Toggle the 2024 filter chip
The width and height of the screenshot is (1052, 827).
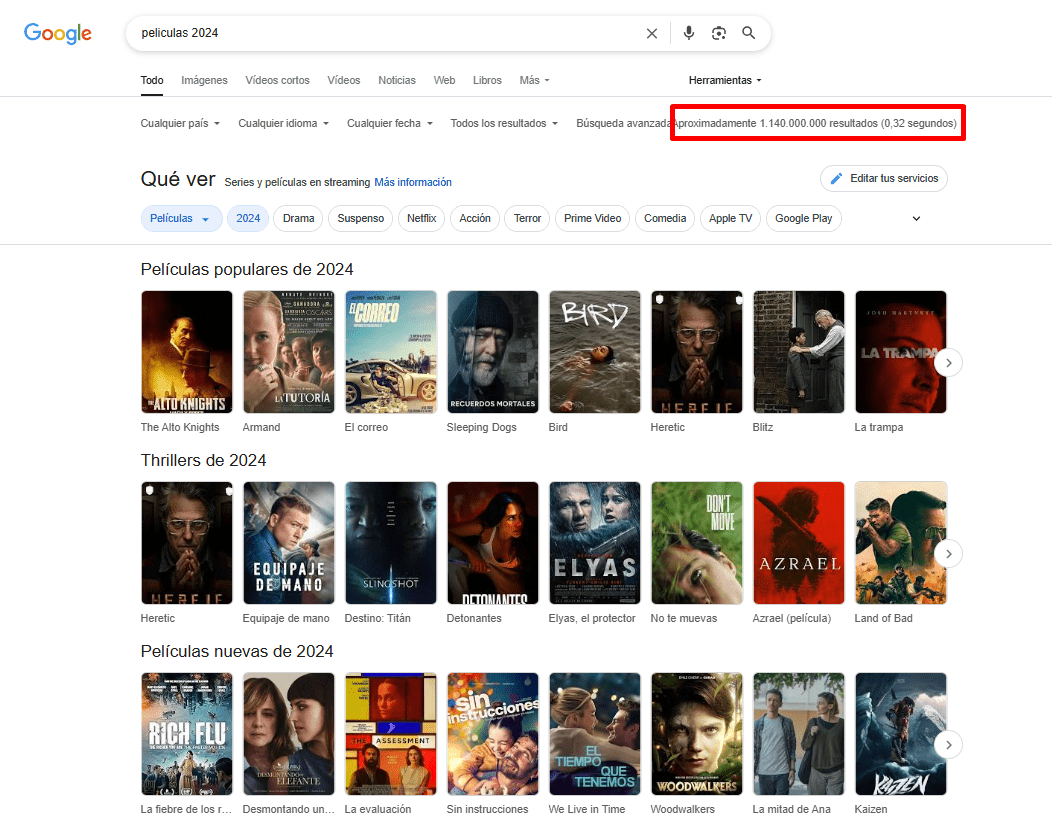(x=248, y=219)
